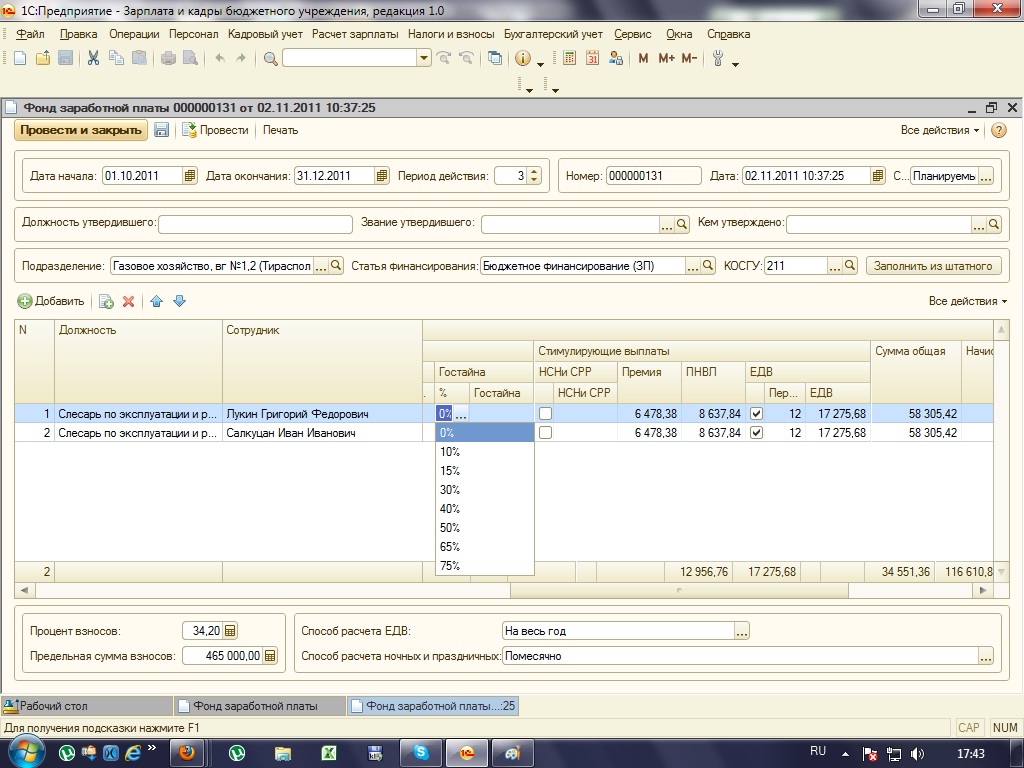The image size is (1024, 768).
Task: Select 30% from the dropdown list
Action: (x=450, y=490)
